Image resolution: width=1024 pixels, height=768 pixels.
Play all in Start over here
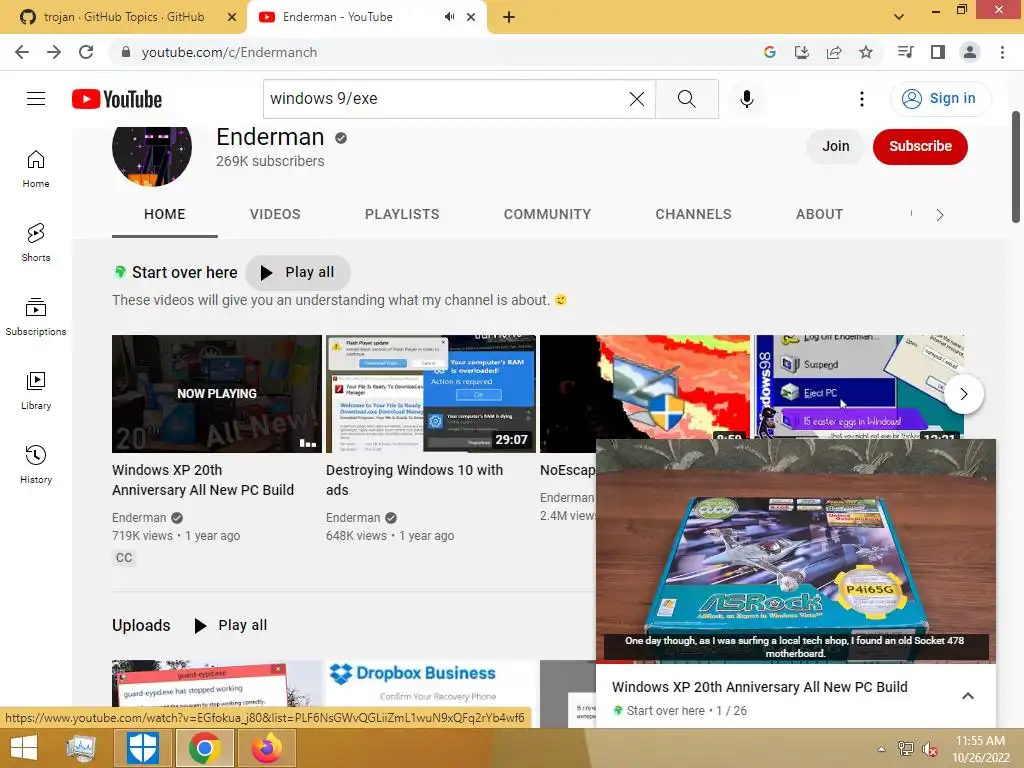coord(298,272)
